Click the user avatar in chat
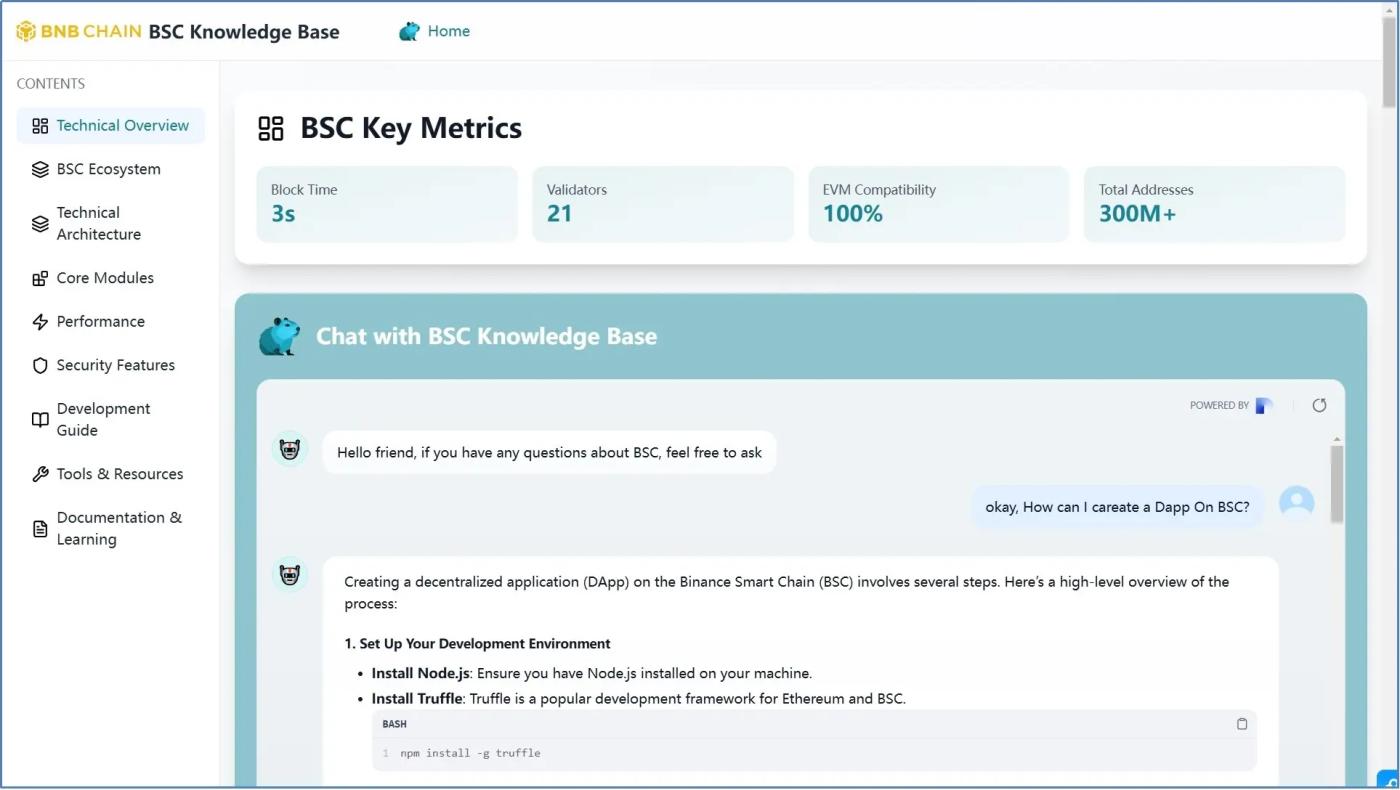This screenshot has width=1400, height=790. coord(1297,503)
